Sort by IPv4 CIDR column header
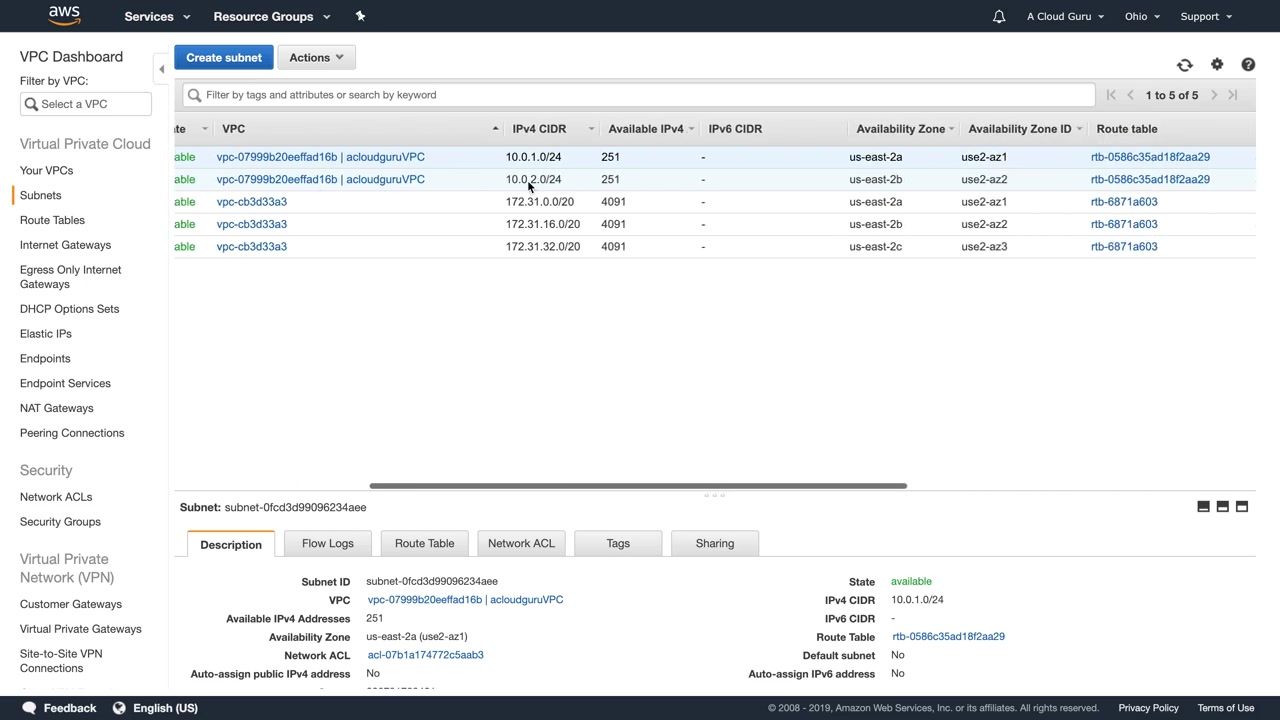Image resolution: width=1280 pixels, height=720 pixels. click(552, 129)
